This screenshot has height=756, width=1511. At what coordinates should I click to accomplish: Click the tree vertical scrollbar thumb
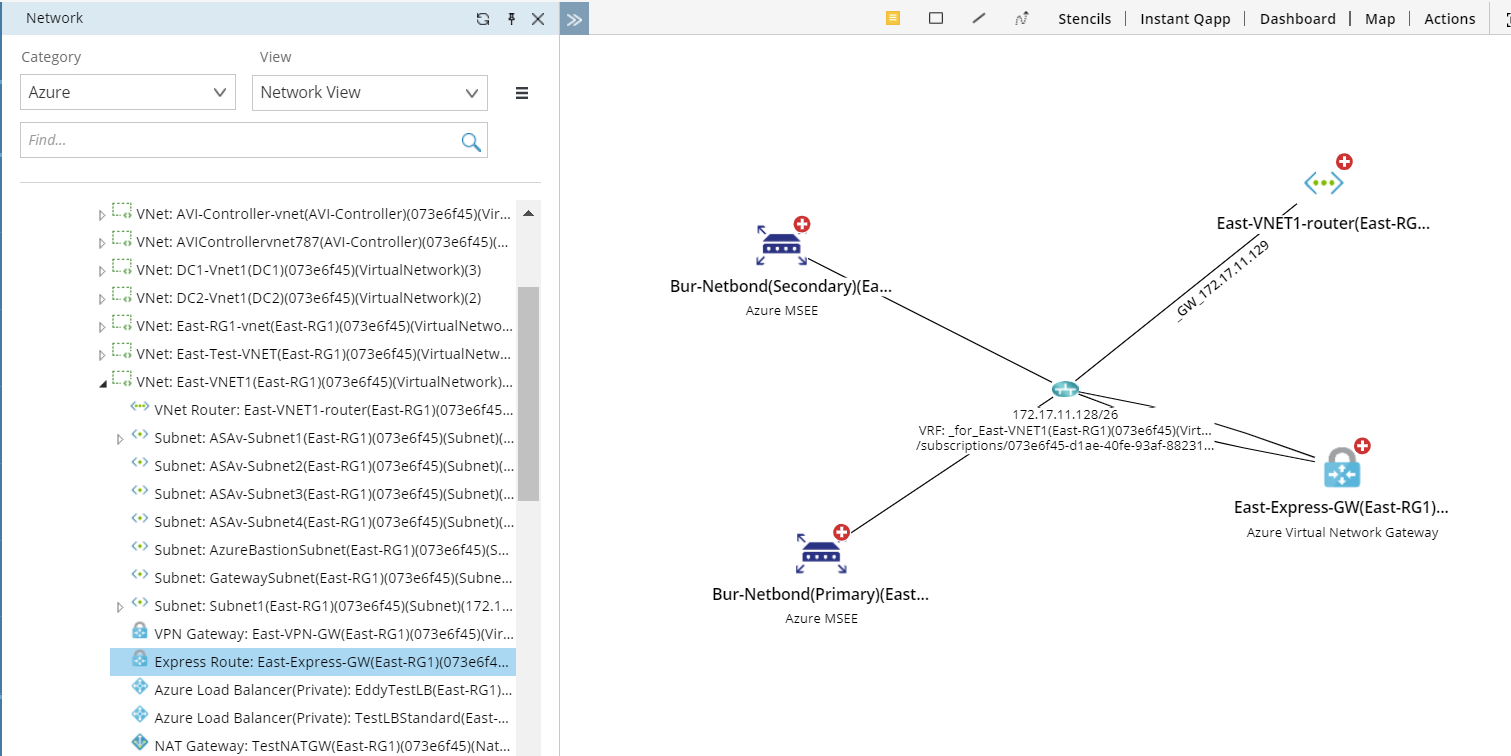click(529, 393)
